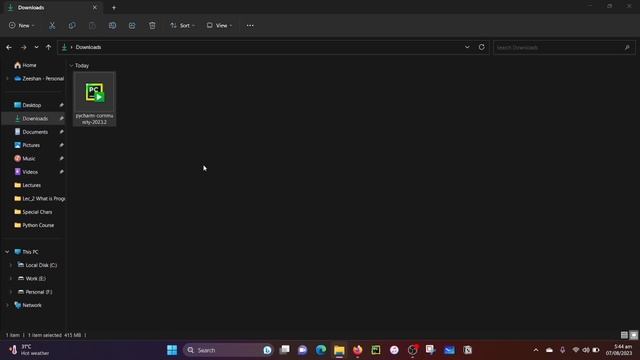This screenshot has height=360, width=640.
Task: Click the taskbar Search box
Action: 228,350
